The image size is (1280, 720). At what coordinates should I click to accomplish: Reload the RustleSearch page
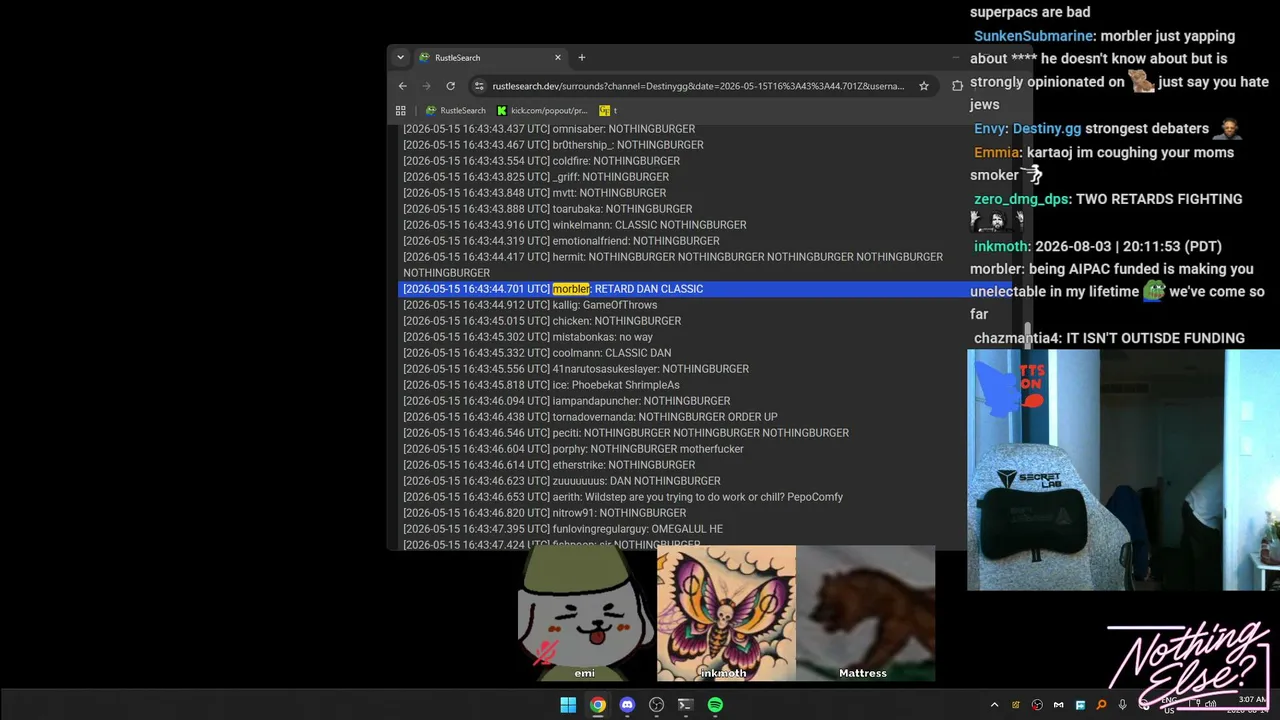click(451, 86)
